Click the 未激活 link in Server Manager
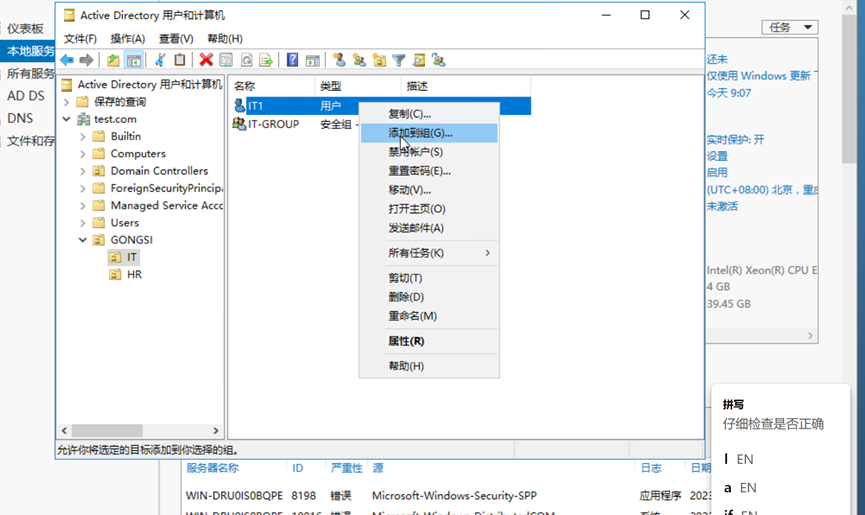This screenshot has width=865, height=515. tap(722, 206)
